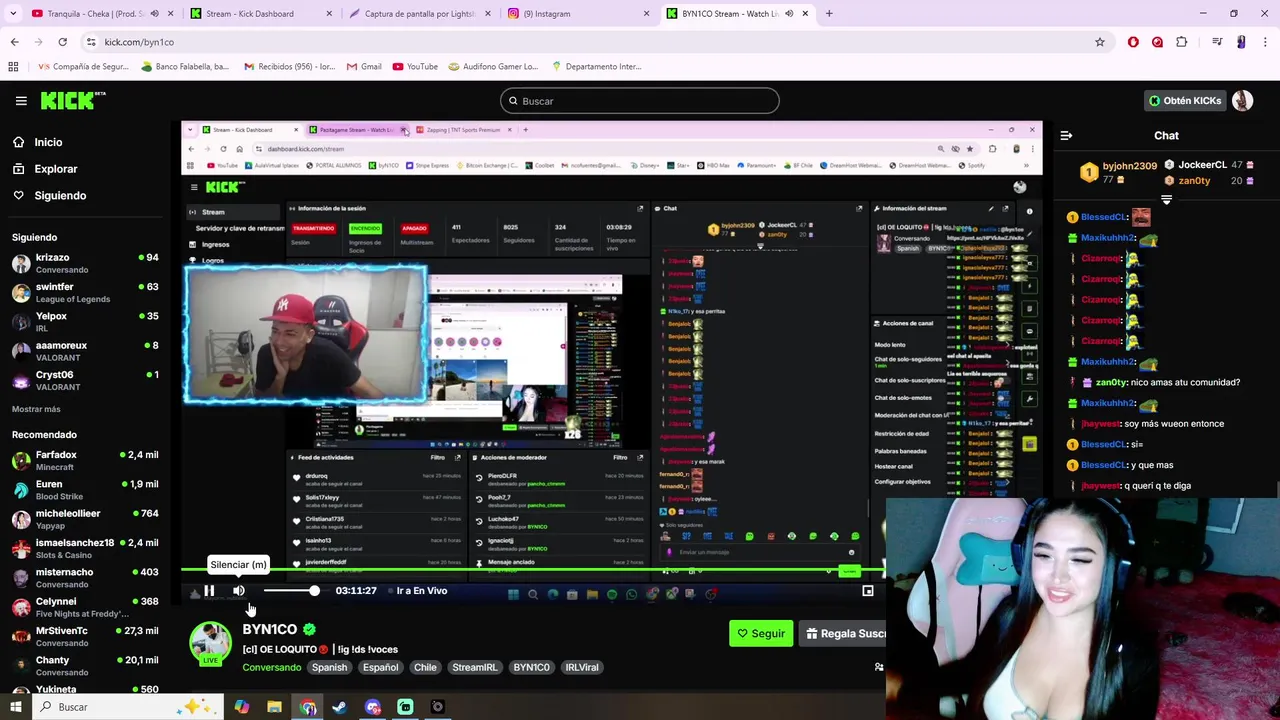This screenshot has width=1280, height=720.
Task: Pause the stream playback
Action: (x=209, y=591)
